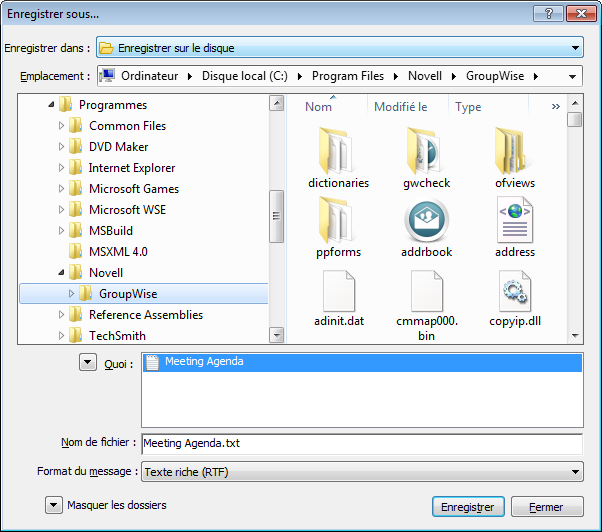Click the file list scrollbar up arrow
Image resolution: width=602 pixels, height=532 pixels.
pyautogui.click(x=575, y=103)
